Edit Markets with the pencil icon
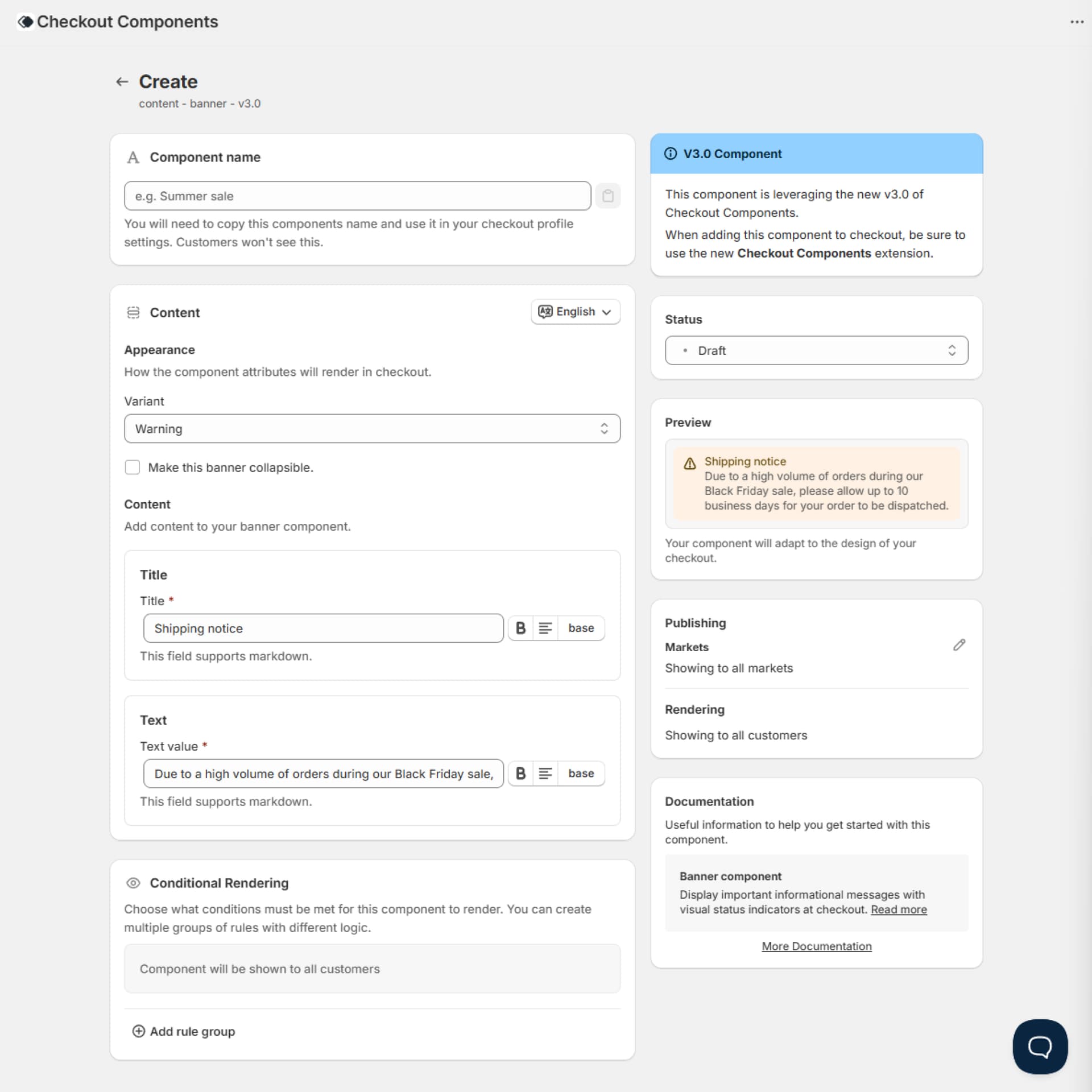 (958, 644)
